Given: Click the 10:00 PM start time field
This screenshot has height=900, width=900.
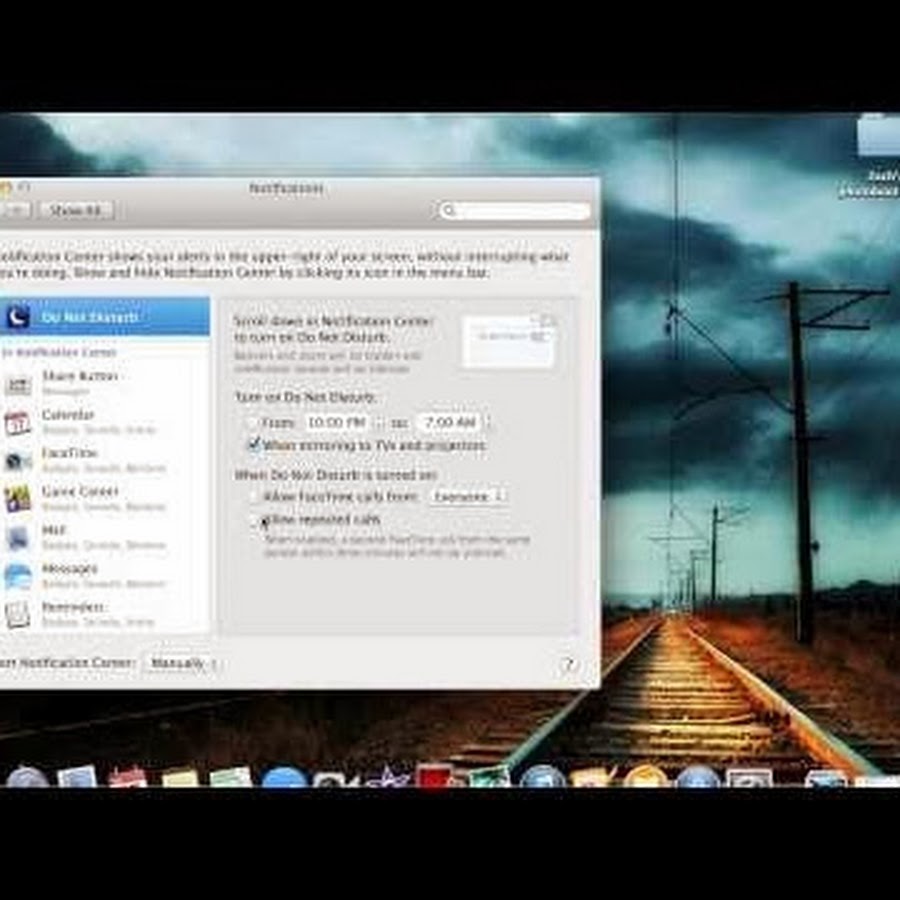Looking at the screenshot, I should tap(336, 423).
